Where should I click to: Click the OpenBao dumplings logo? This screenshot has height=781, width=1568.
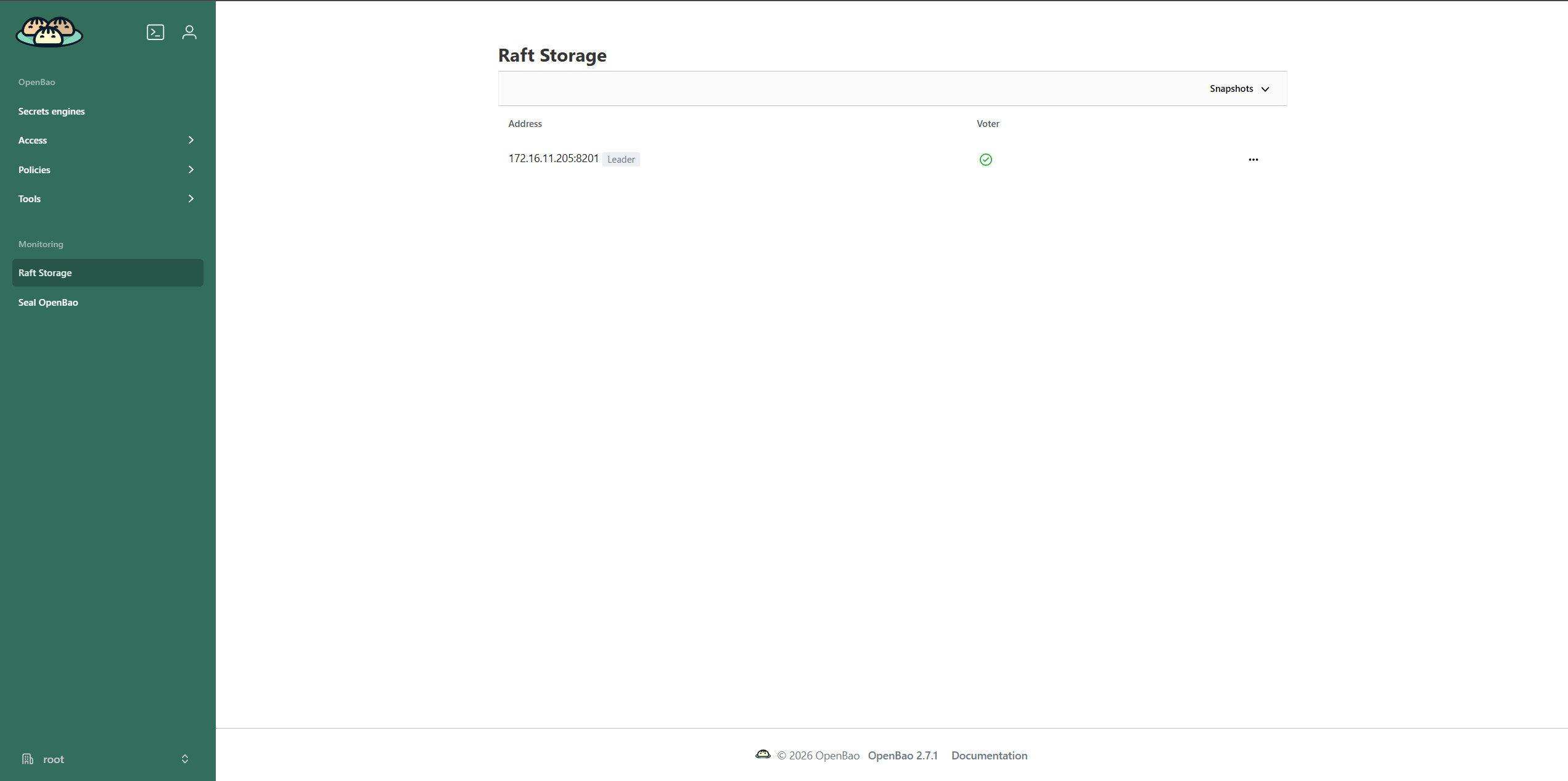49,31
